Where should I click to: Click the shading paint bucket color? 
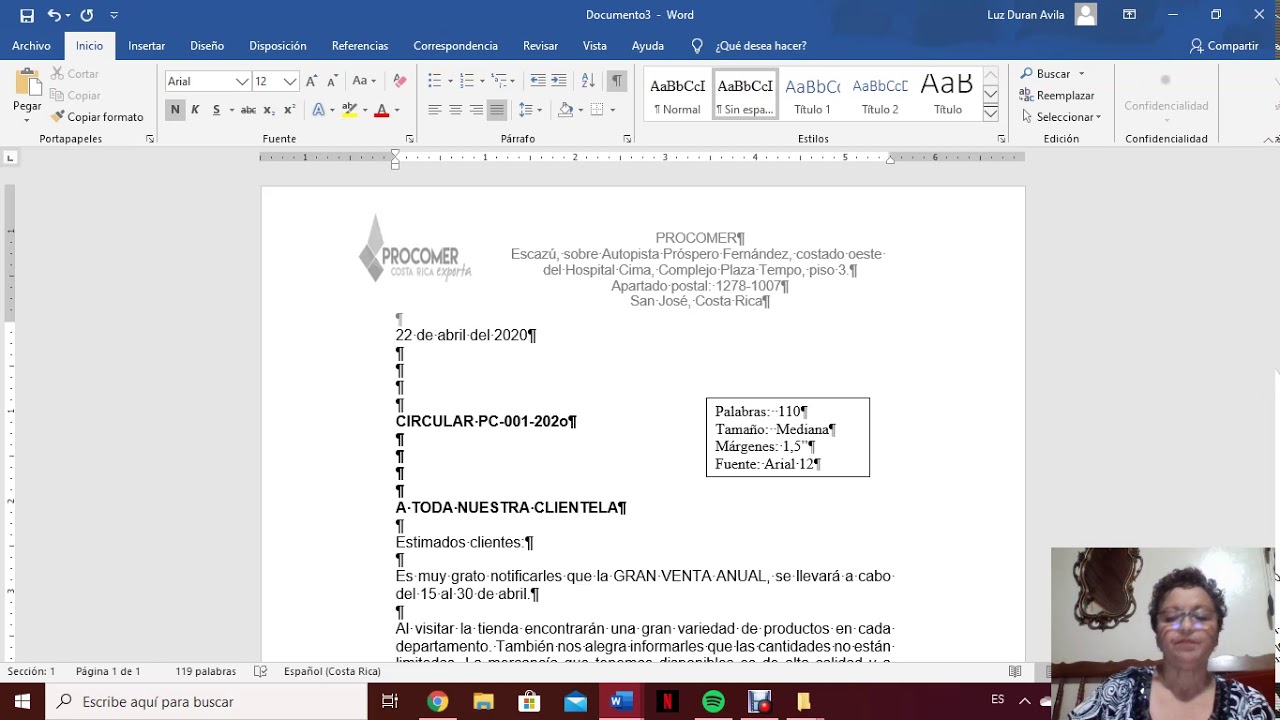[x=566, y=110]
